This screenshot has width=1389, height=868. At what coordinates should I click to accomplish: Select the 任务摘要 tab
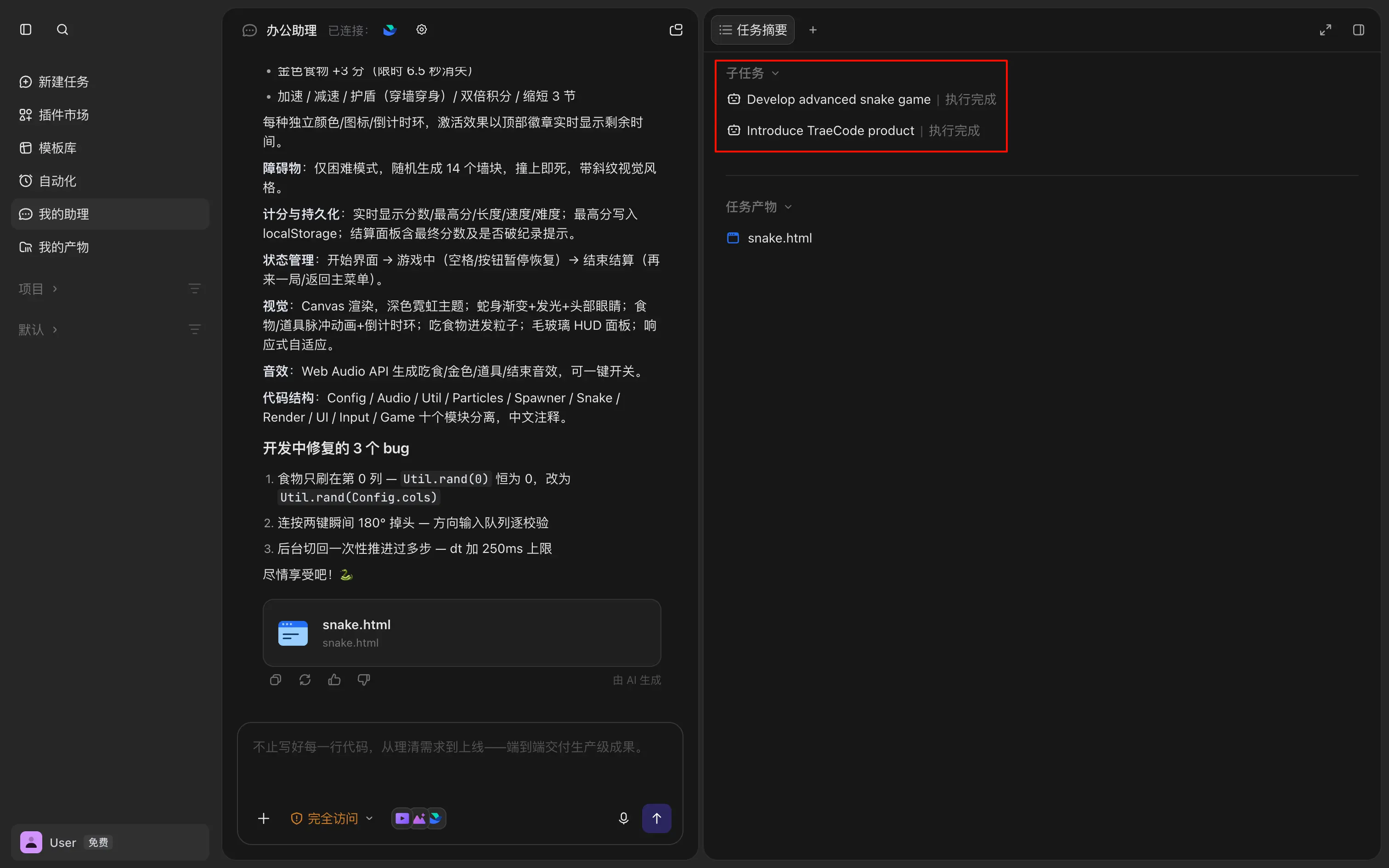tap(752, 30)
